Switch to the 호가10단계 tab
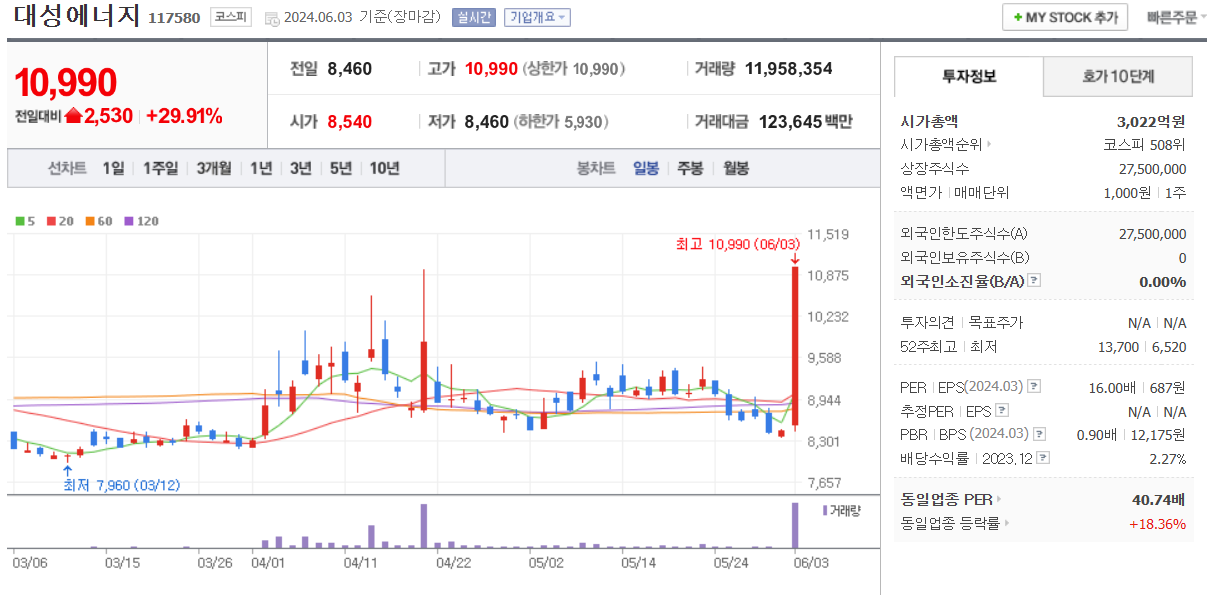The height and width of the screenshot is (595, 1207). pos(1118,76)
